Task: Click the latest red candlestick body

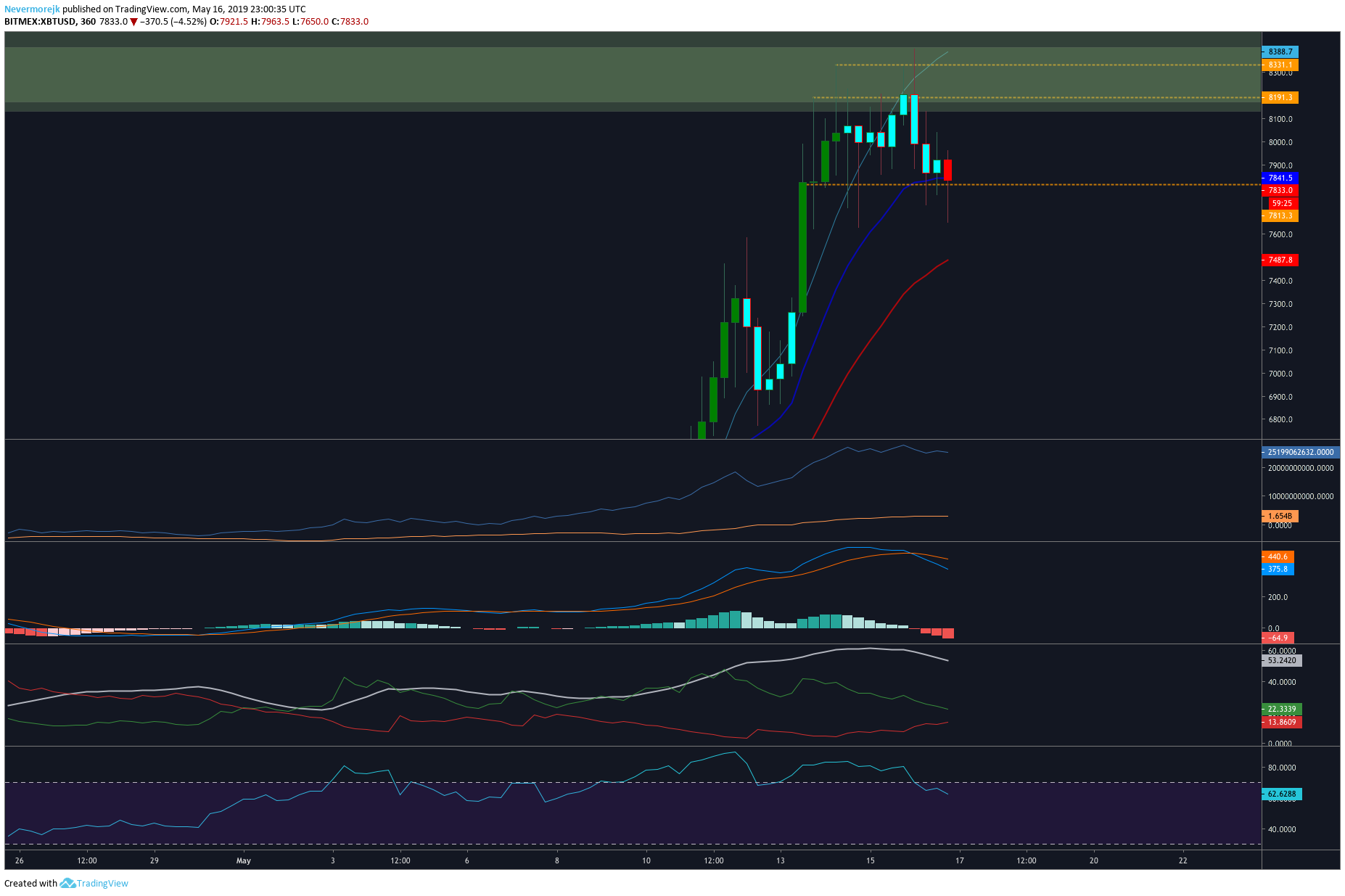Action: tap(947, 170)
